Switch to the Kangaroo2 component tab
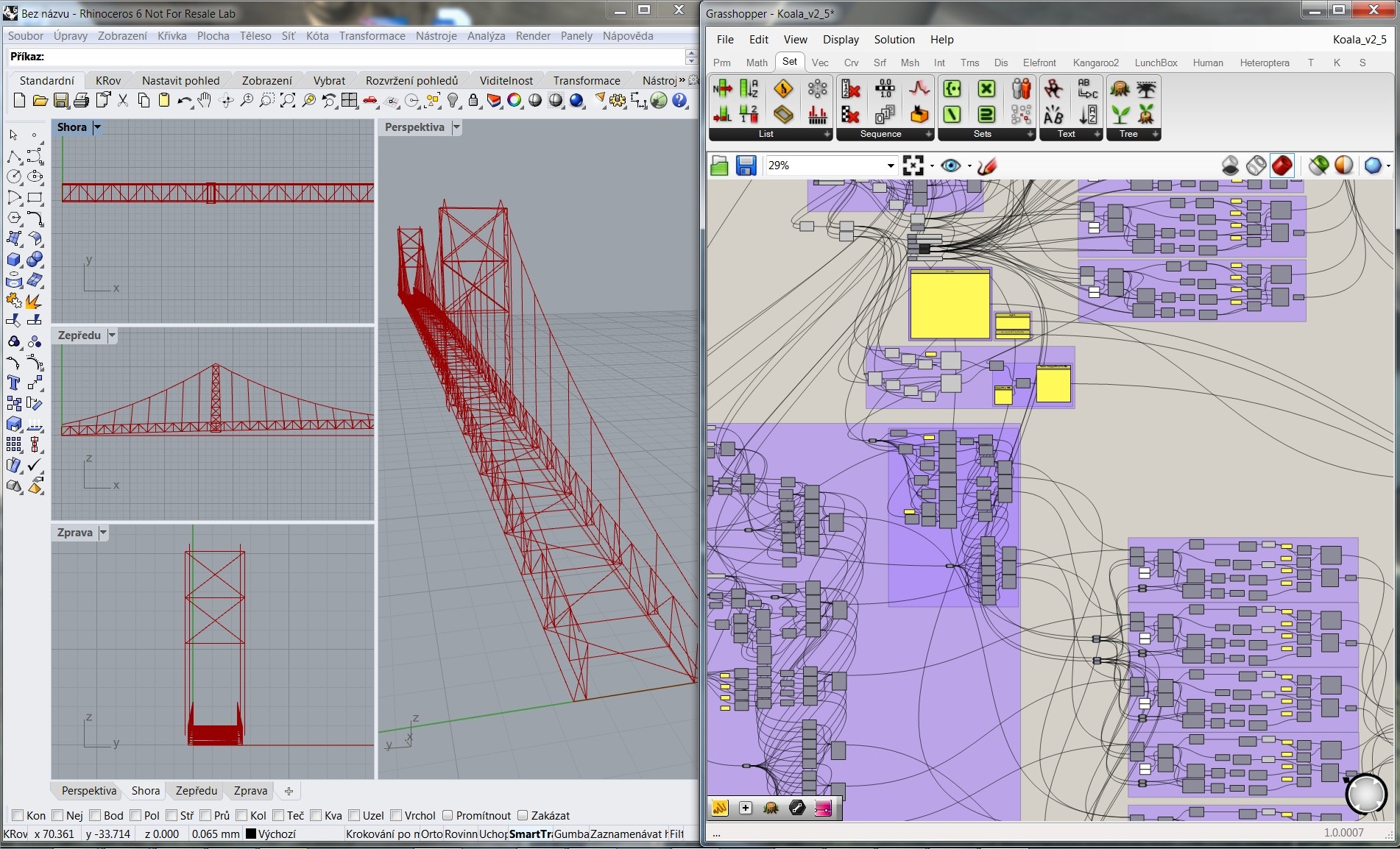1400x849 pixels. tap(1095, 63)
